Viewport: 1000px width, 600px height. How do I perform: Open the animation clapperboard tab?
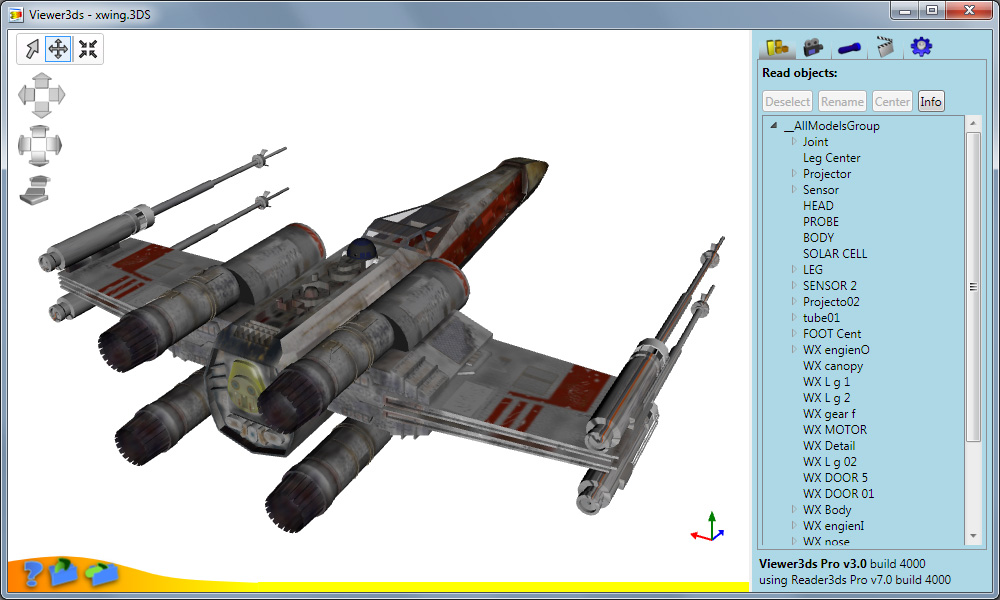pos(885,47)
